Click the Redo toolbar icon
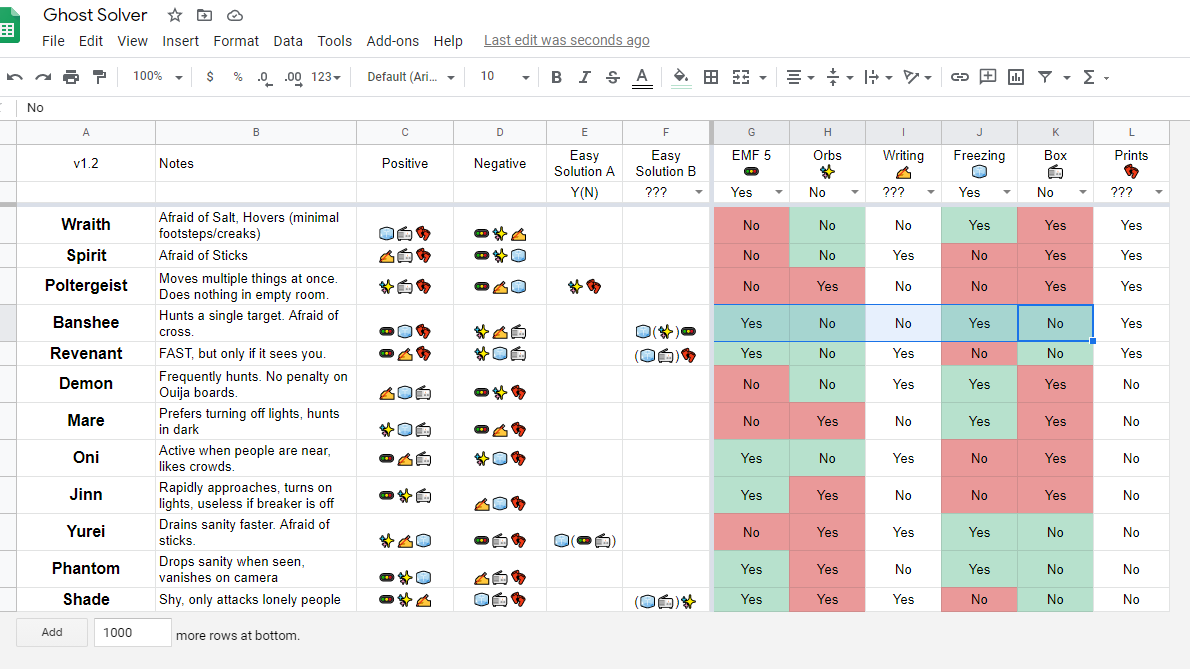Image resolution: width=1190 pixels, height=669 pixels. click(x=43, y=77)
